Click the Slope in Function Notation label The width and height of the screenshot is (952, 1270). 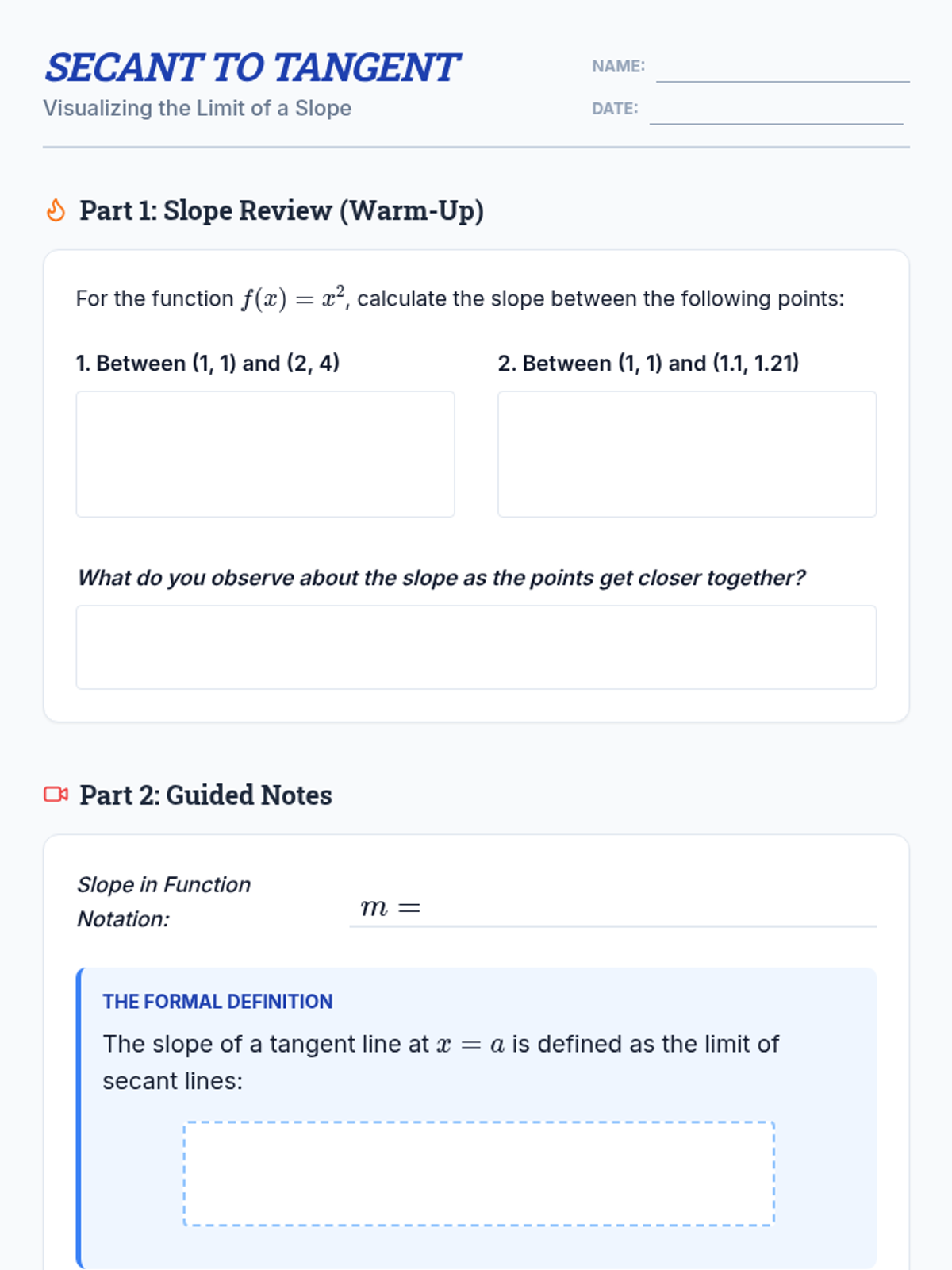pyautogui.click(x=163, y=902)
